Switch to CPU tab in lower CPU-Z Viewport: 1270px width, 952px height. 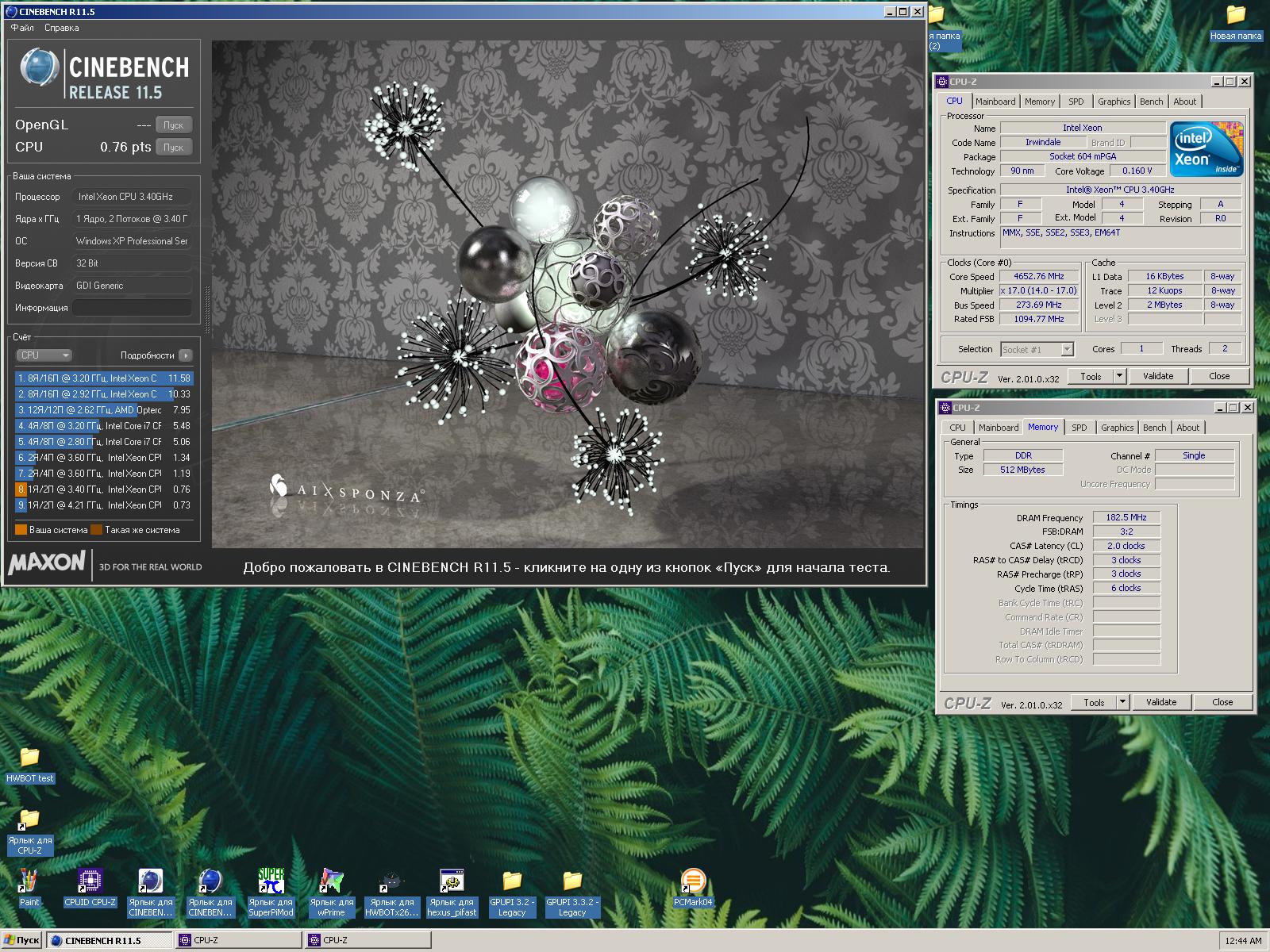(x=958, y=428)
